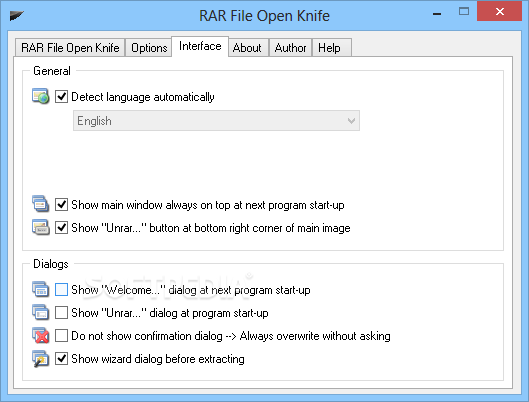Click label "Show "Unrar..." dialog at program start-up"
Screen dimensions: 529x402
170,313
